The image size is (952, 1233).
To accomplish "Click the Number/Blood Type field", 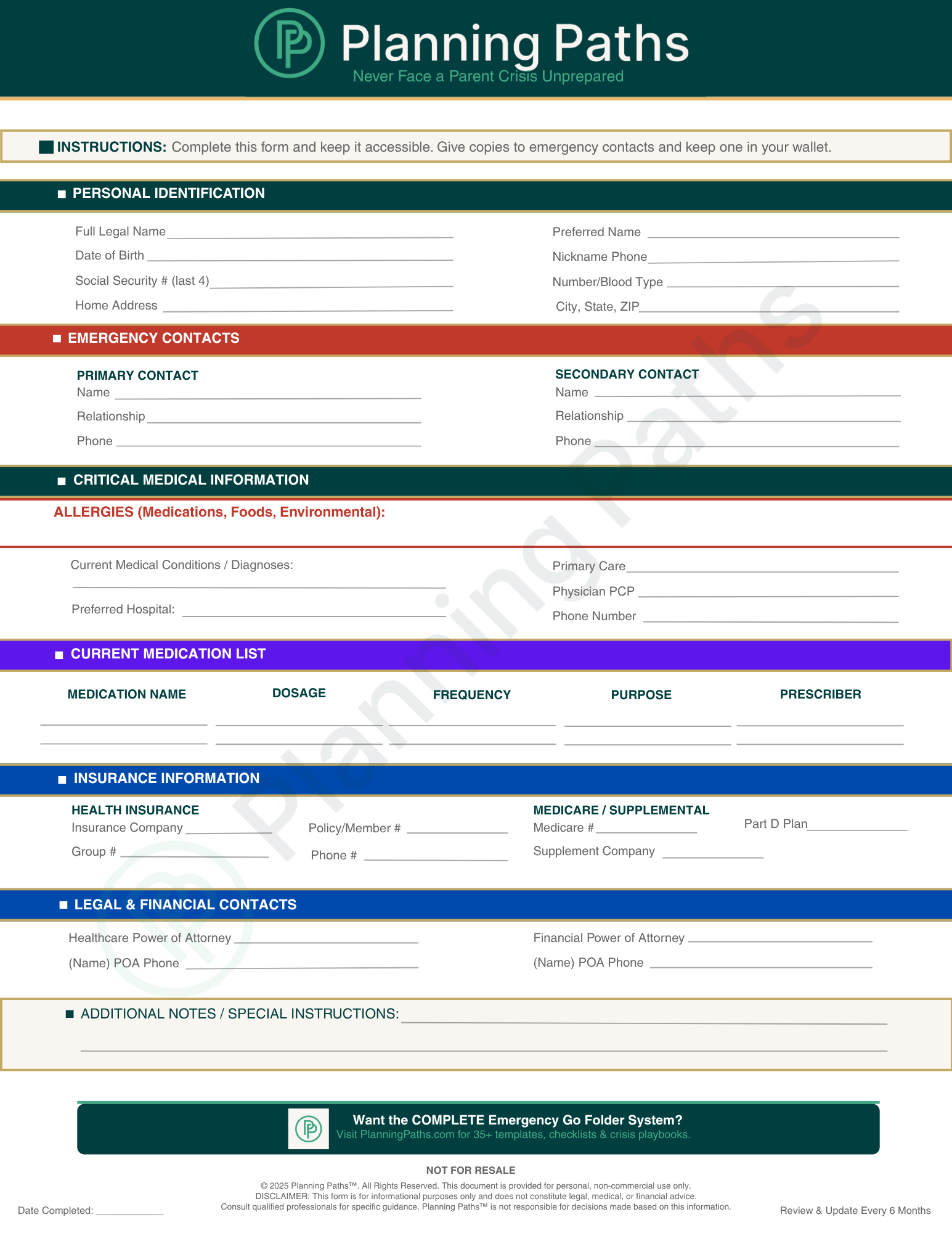I will tap(783, 282).
